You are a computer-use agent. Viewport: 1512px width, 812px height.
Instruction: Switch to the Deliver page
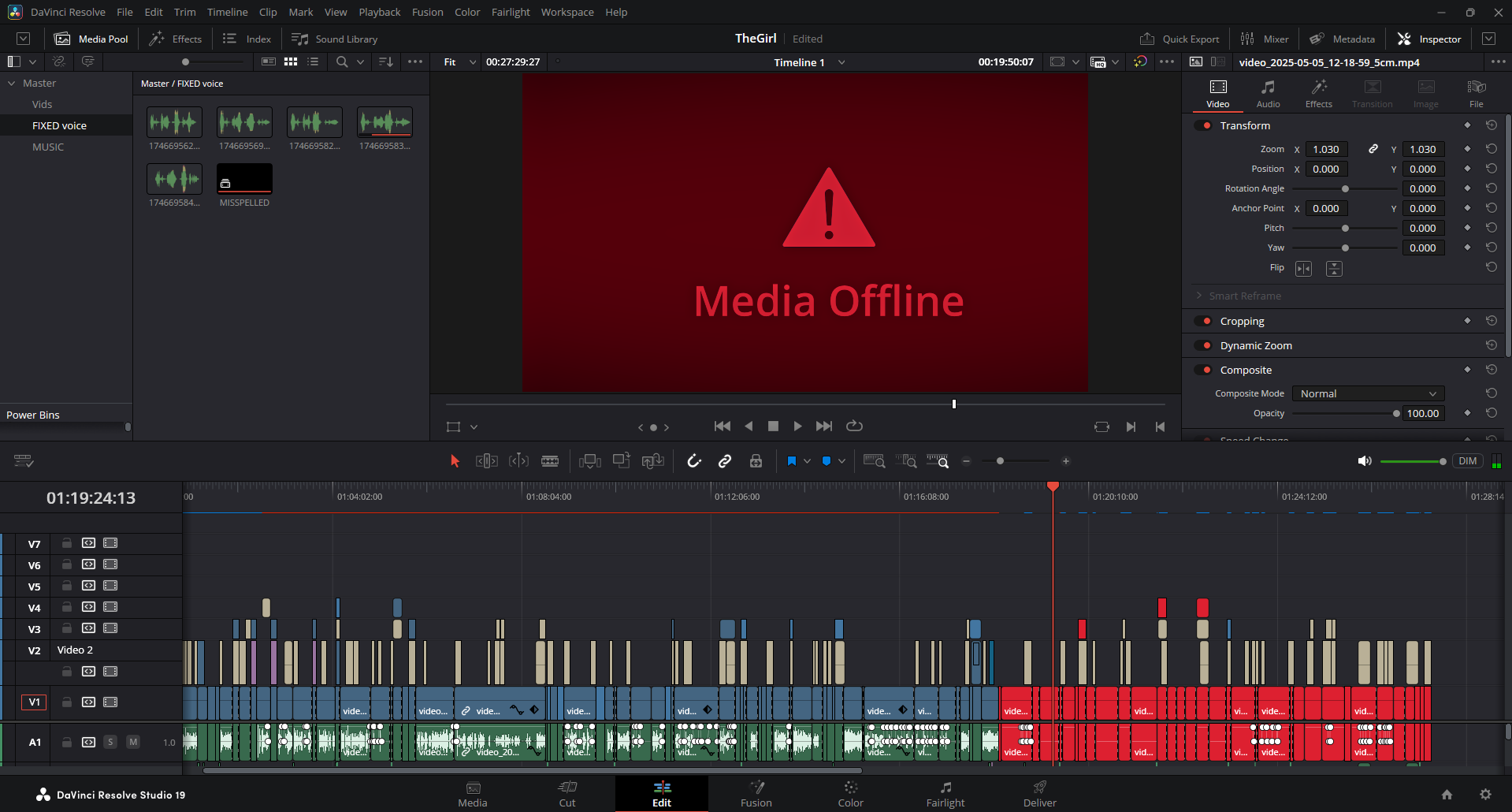[x=1039, y=793]
